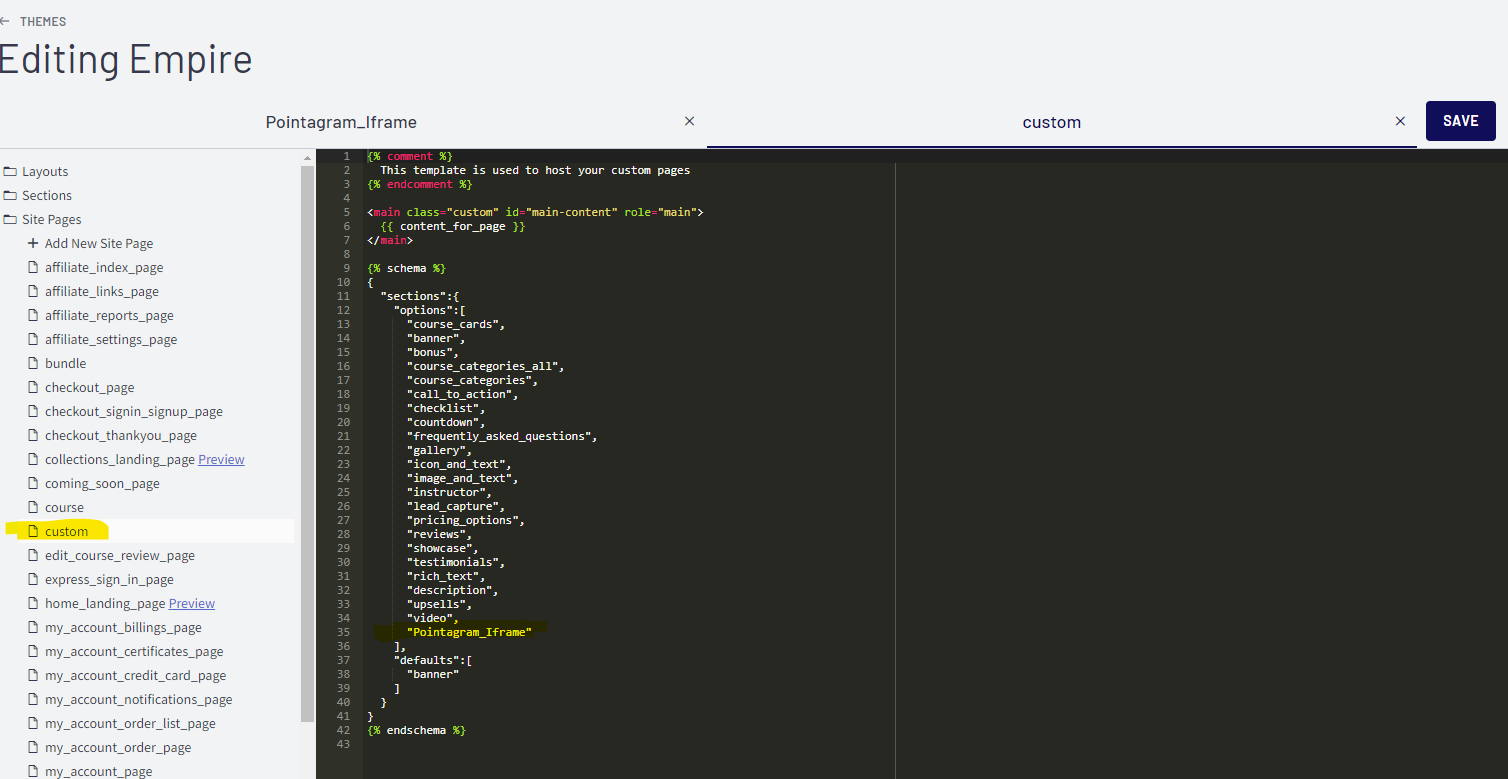Open collections_landing_page file

(x=120, y=459)
